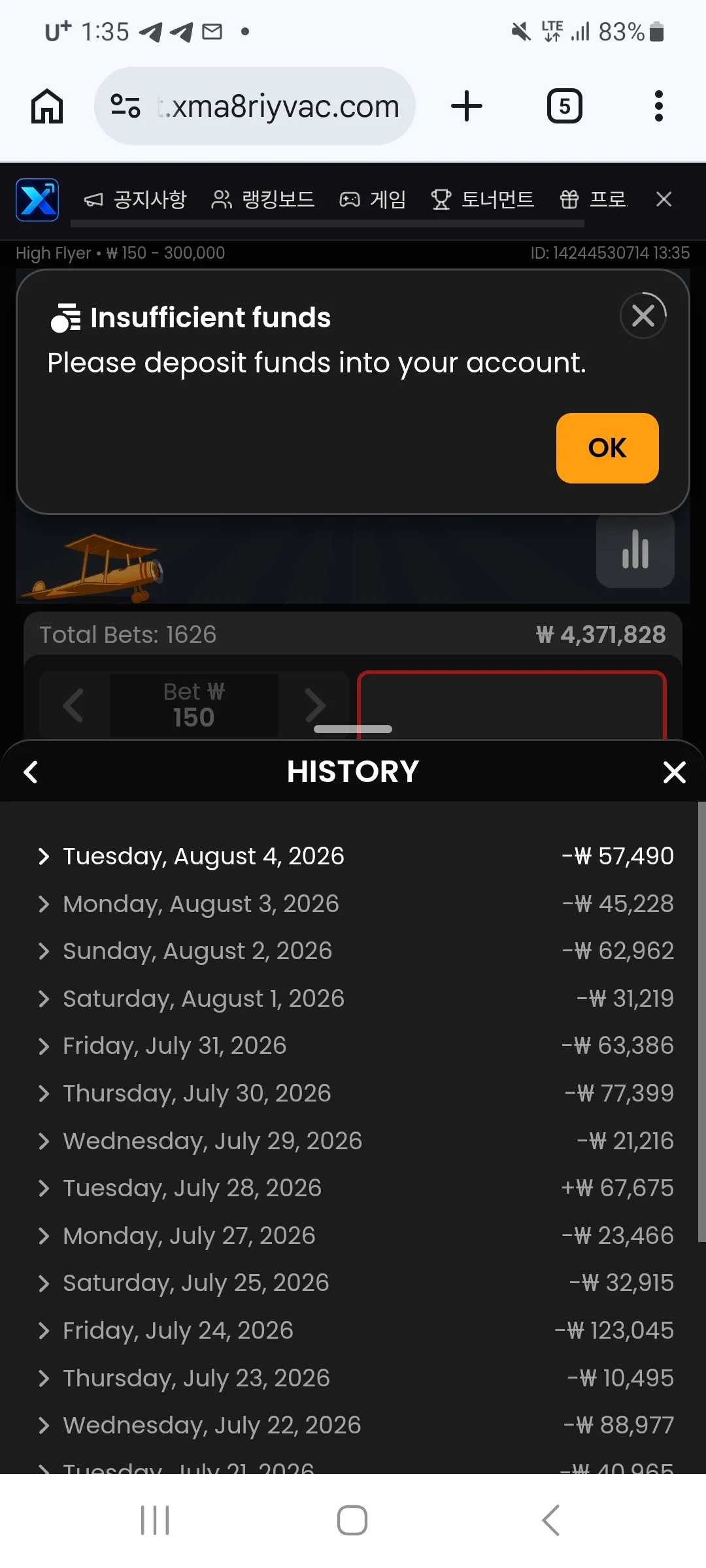Open the browser home page icon
The image size is (706, 1568).
point(47,106)
